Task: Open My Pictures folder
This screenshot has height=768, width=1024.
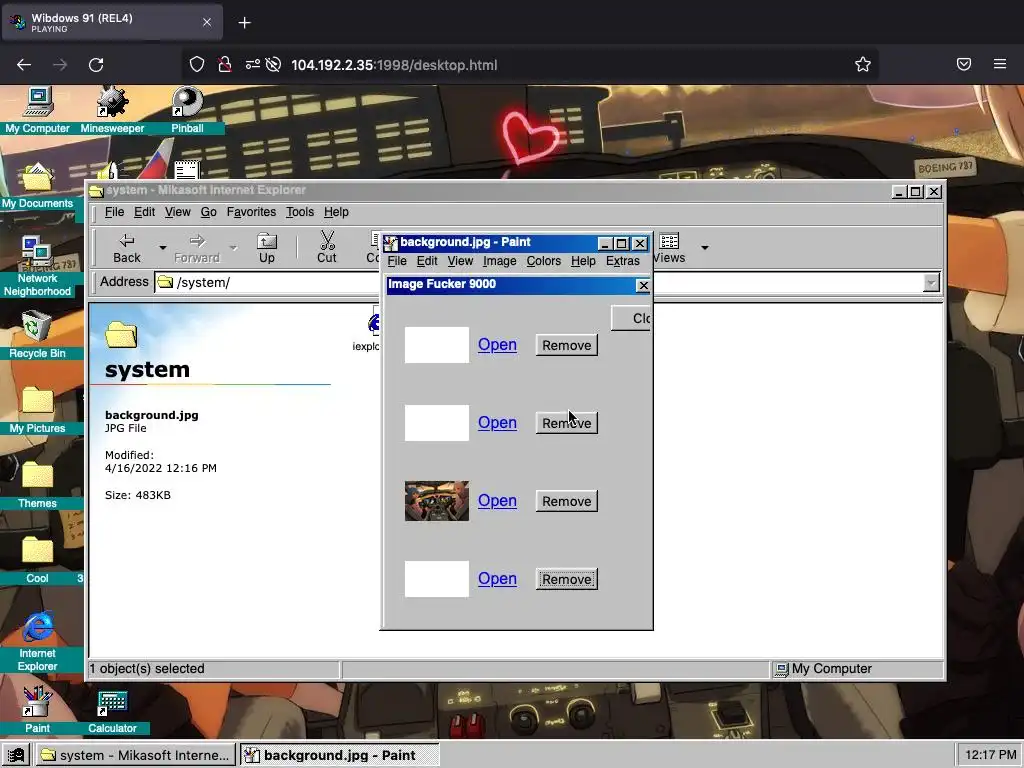Action: pyautogui.click(x=37, y=410)
